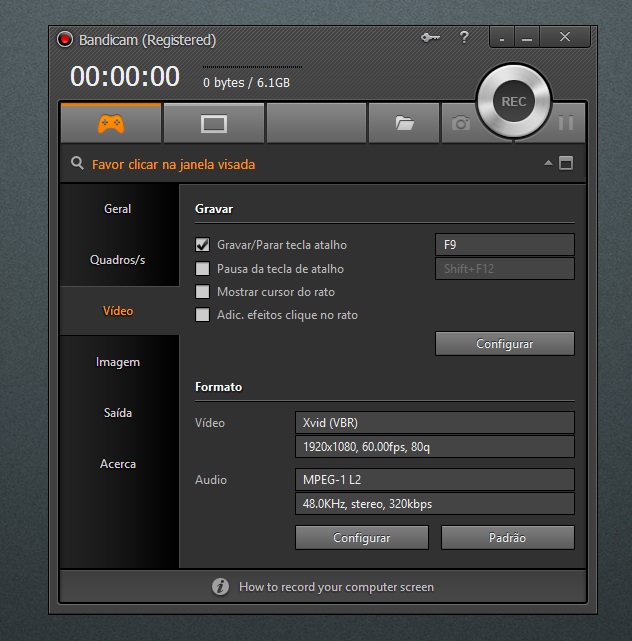Open the registration key icon
Image resolution: width=632 pixels, height=641 pixels.
pyautogui.click(x=430, y=38)
